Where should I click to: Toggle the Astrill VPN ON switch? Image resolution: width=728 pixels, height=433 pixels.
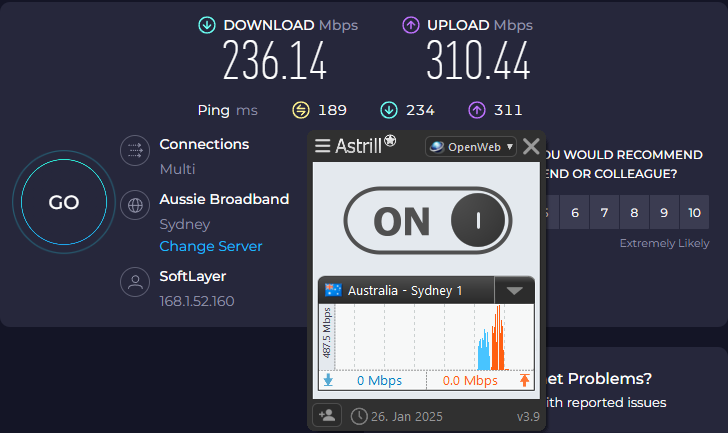coord(428,220)
